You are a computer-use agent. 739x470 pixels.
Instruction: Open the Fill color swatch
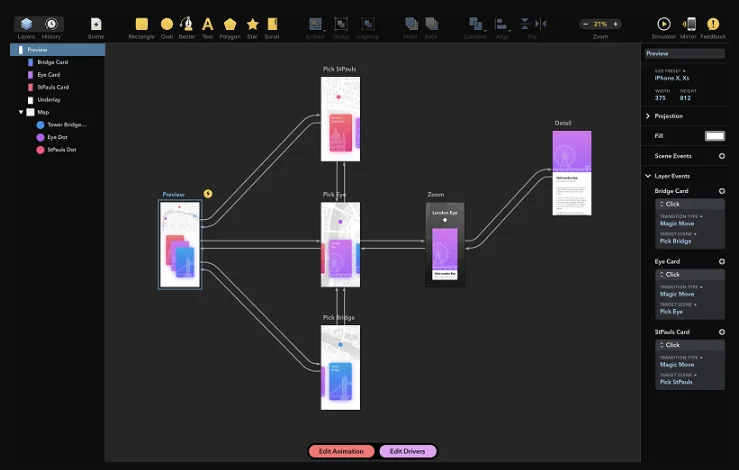714,136
